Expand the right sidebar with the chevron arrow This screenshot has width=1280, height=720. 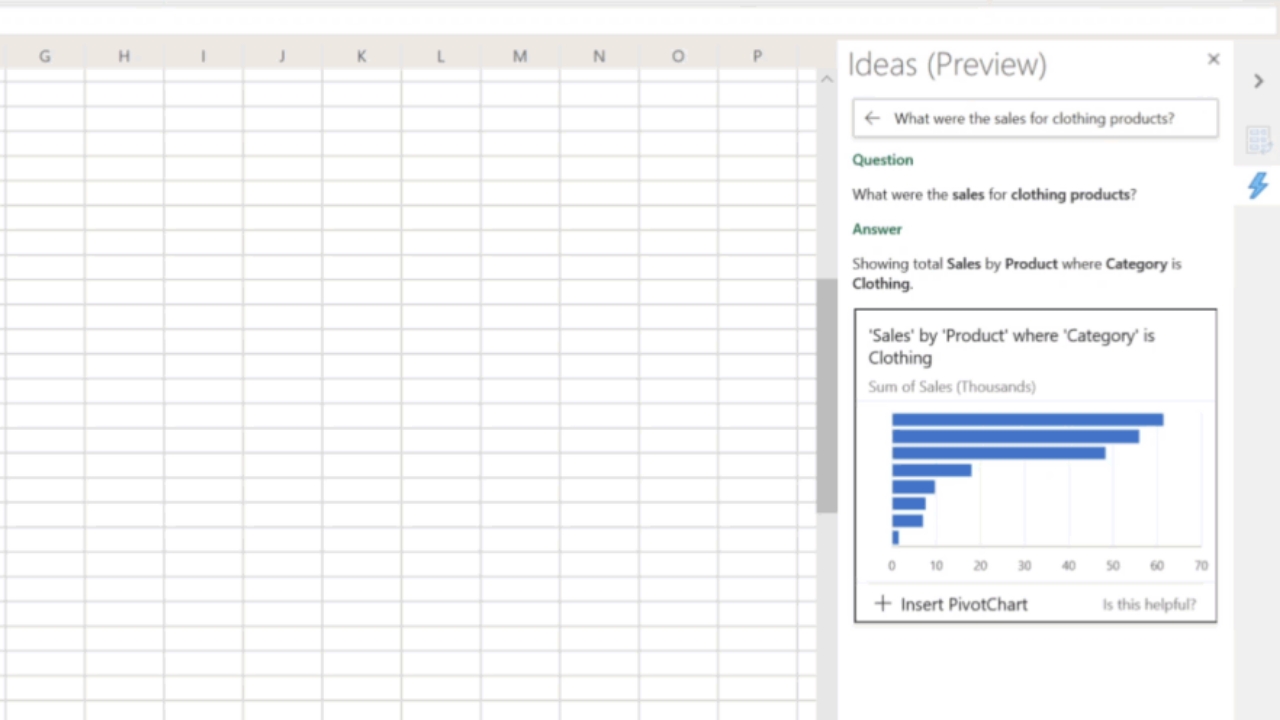click(x=1258, y=81)
